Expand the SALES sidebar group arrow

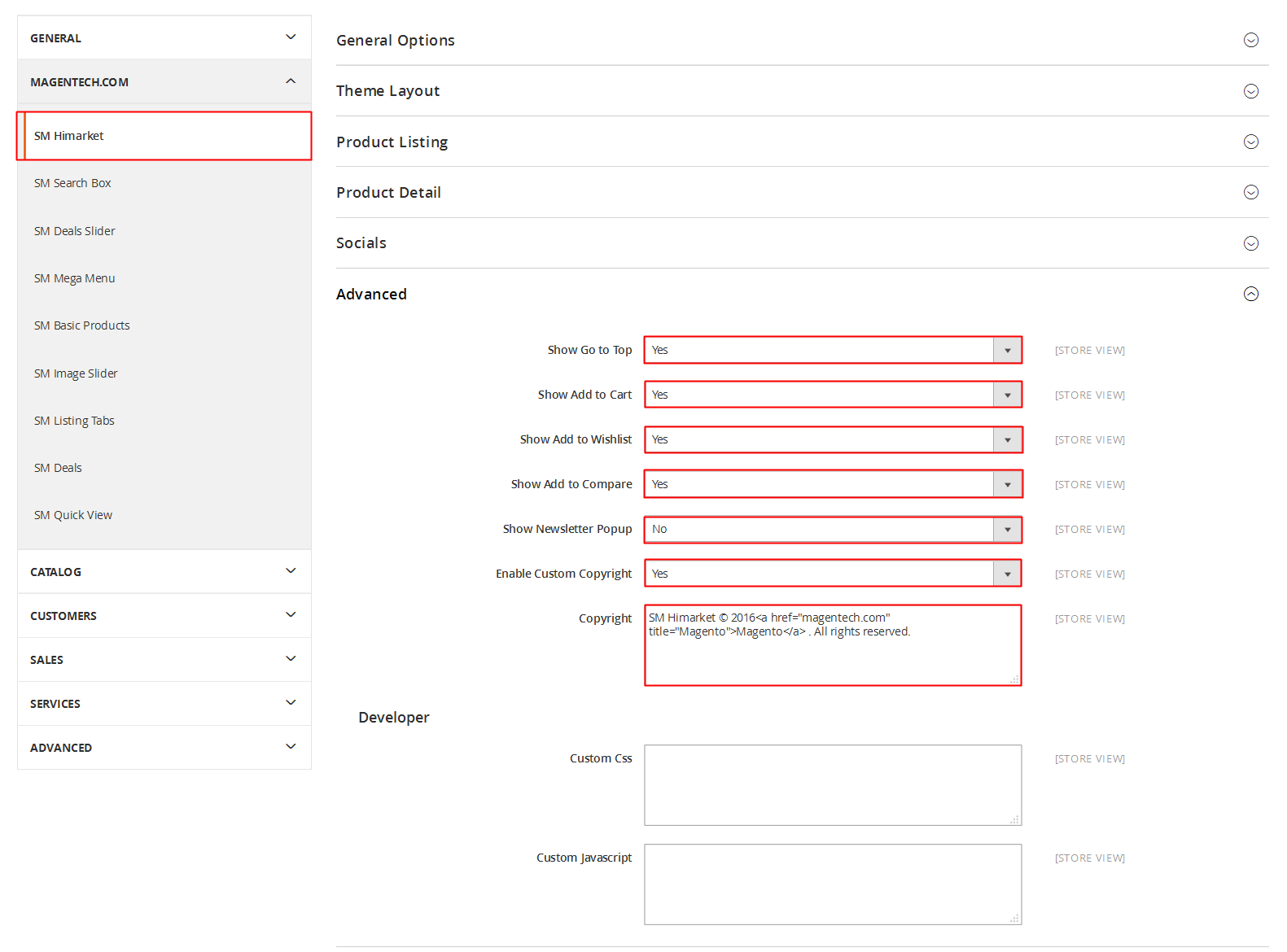291,659
